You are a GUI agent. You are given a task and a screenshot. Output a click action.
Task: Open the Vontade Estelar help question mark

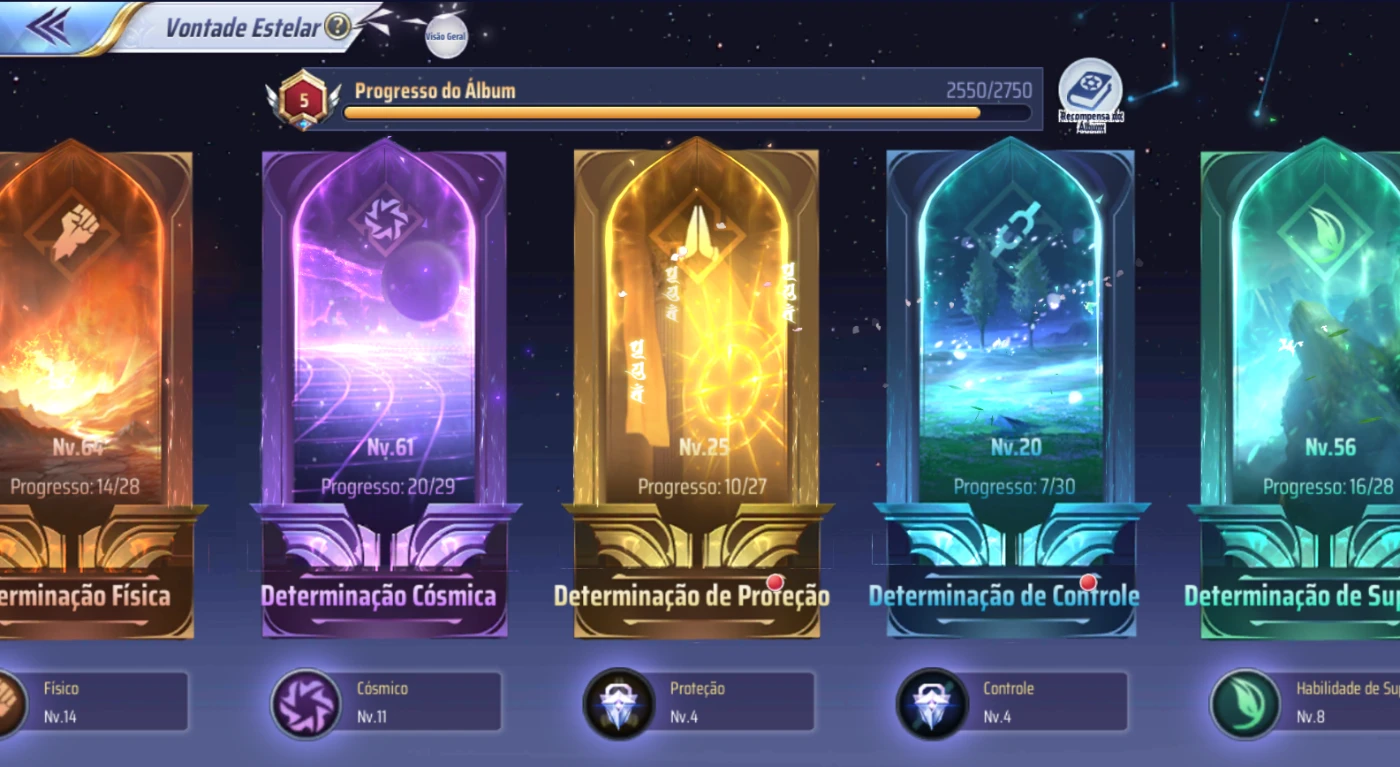(x=338, y=27)
